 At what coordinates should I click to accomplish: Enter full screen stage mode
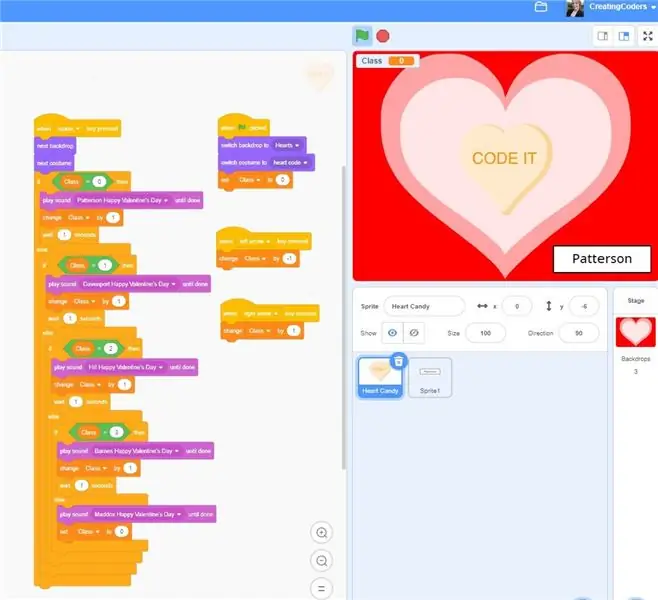648,36
